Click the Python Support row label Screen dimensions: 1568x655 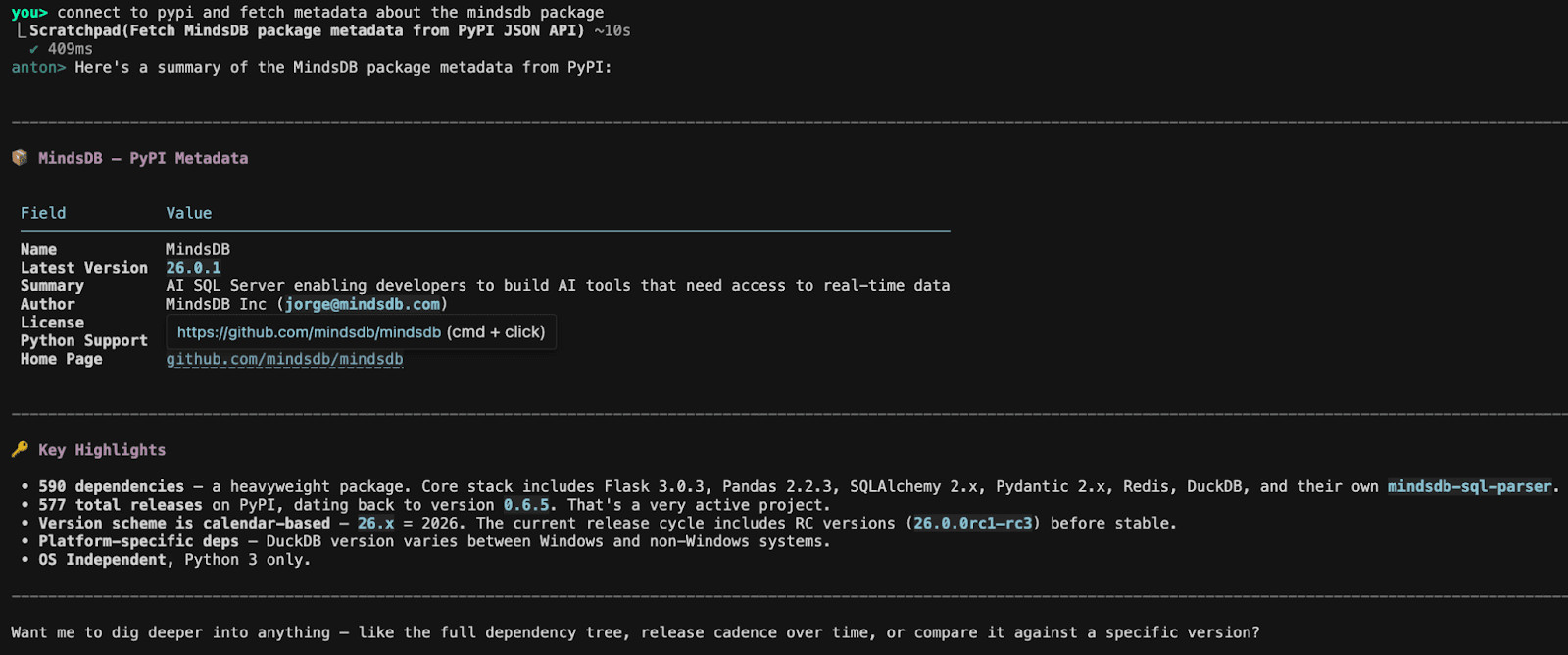click(x=84, y=340)
